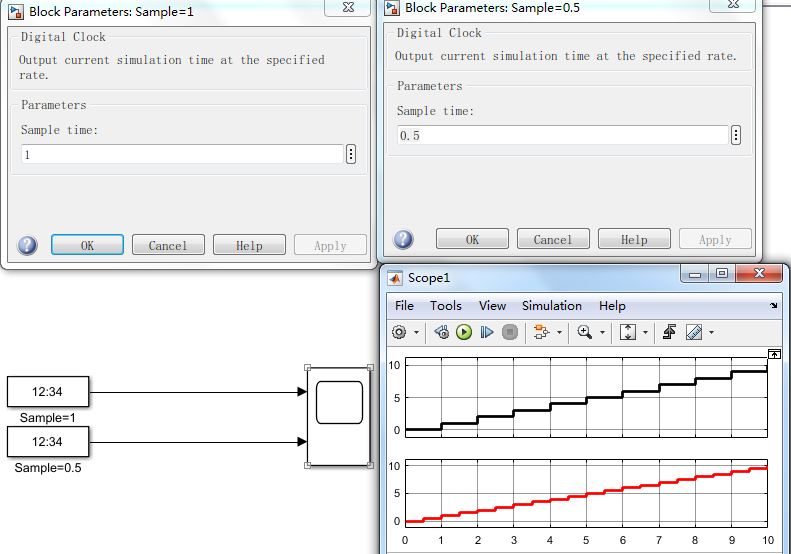This screenshot has width=791, height=554.
Task: Open the Scope configuration properties gear
Action: pos(399,333)
